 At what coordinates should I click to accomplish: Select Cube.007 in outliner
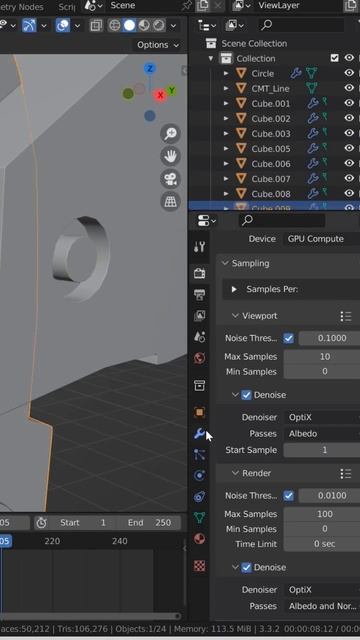pyautogui.click(x=271, y=179)
